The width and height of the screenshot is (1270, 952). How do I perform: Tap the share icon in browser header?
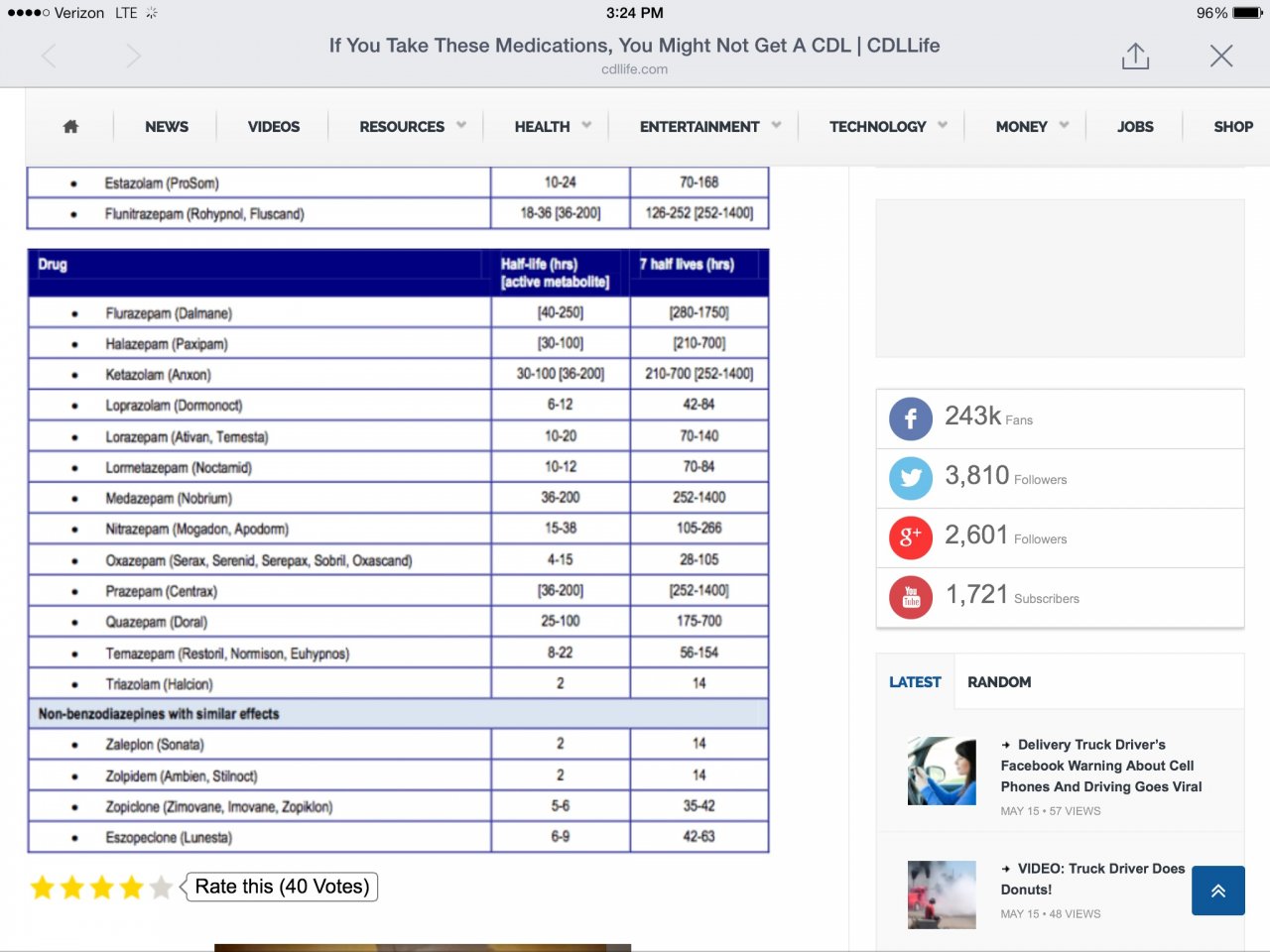tap(1135, 57)
